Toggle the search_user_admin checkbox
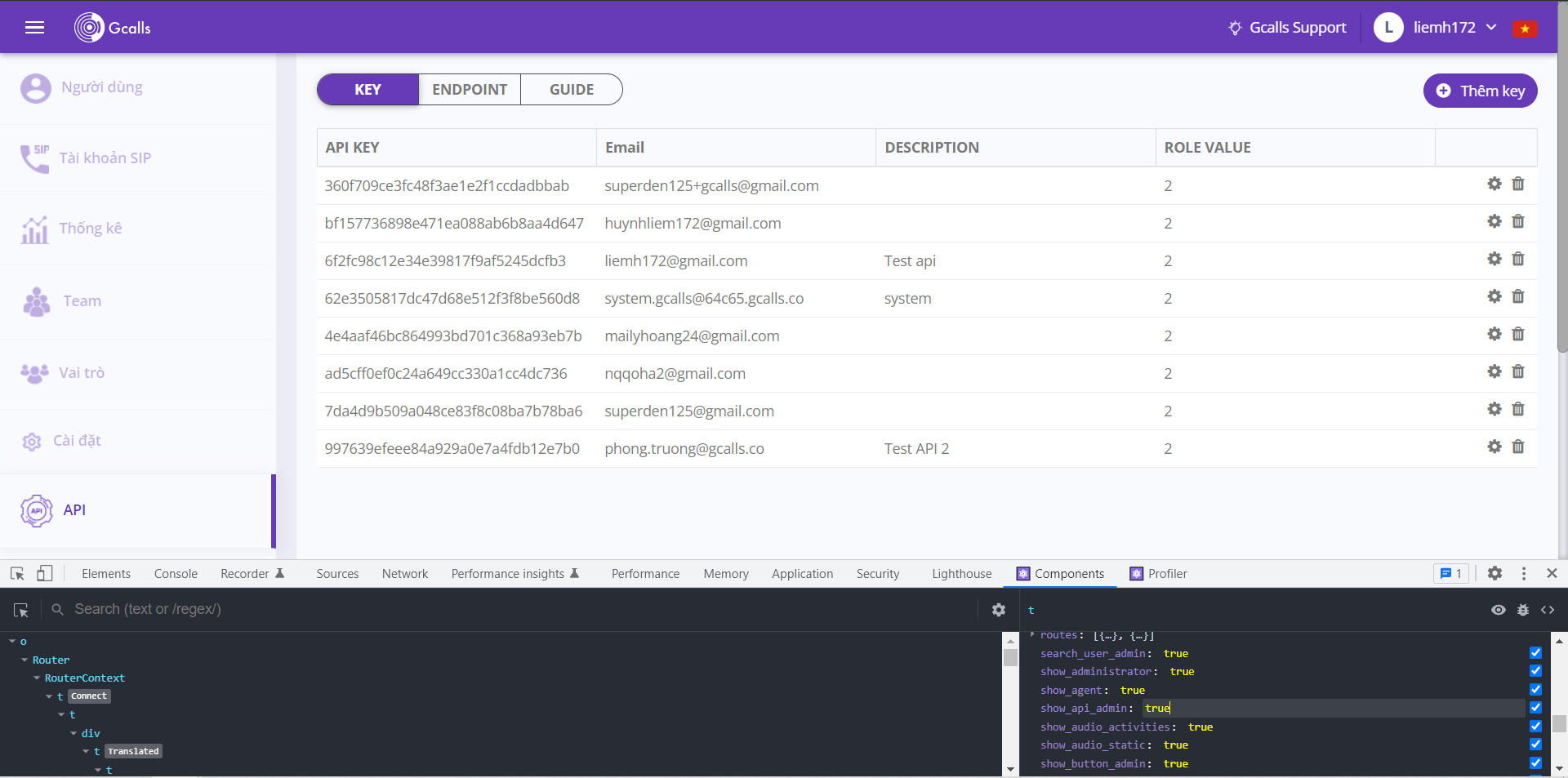Image resolution: width=1568 pixels, height=778 pixels. 1535,653
